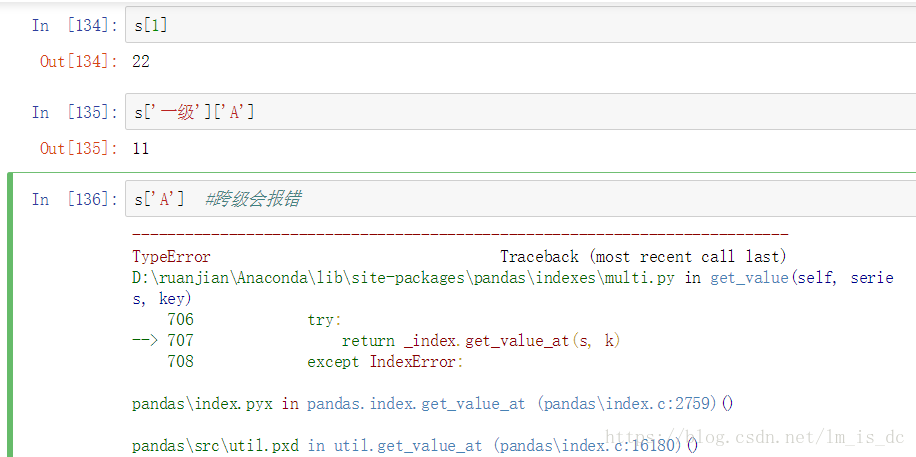Viewport: 916px width, 457px height.
Task: Click traceback line 706 'try:'
Action: coord(254,320)
